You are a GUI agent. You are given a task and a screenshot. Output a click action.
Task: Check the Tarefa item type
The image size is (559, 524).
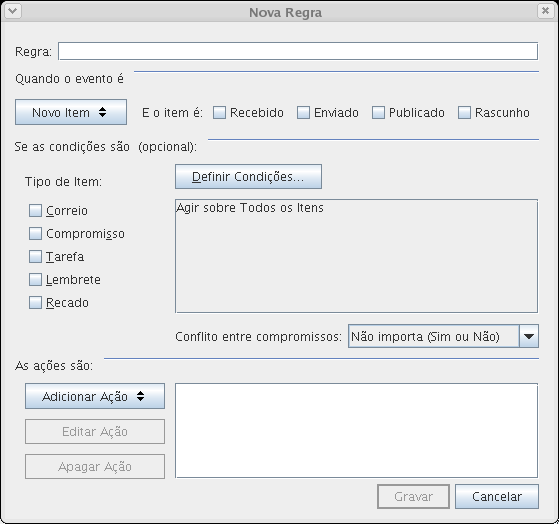point(35,257)
